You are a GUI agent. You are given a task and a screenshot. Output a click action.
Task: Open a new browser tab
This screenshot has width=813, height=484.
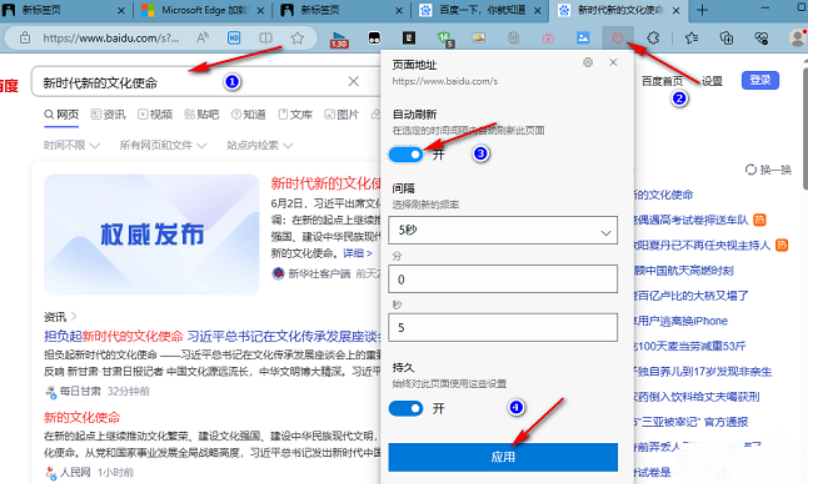pos(702,10)
